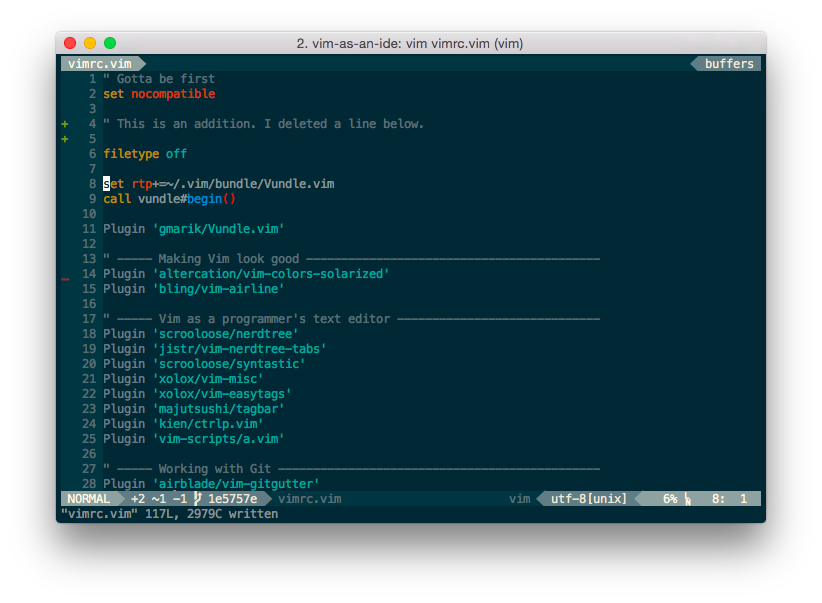This screenshot has height=603, width=822.
Task: Place cursor on the Gotta be first comment
Action: 159,79
